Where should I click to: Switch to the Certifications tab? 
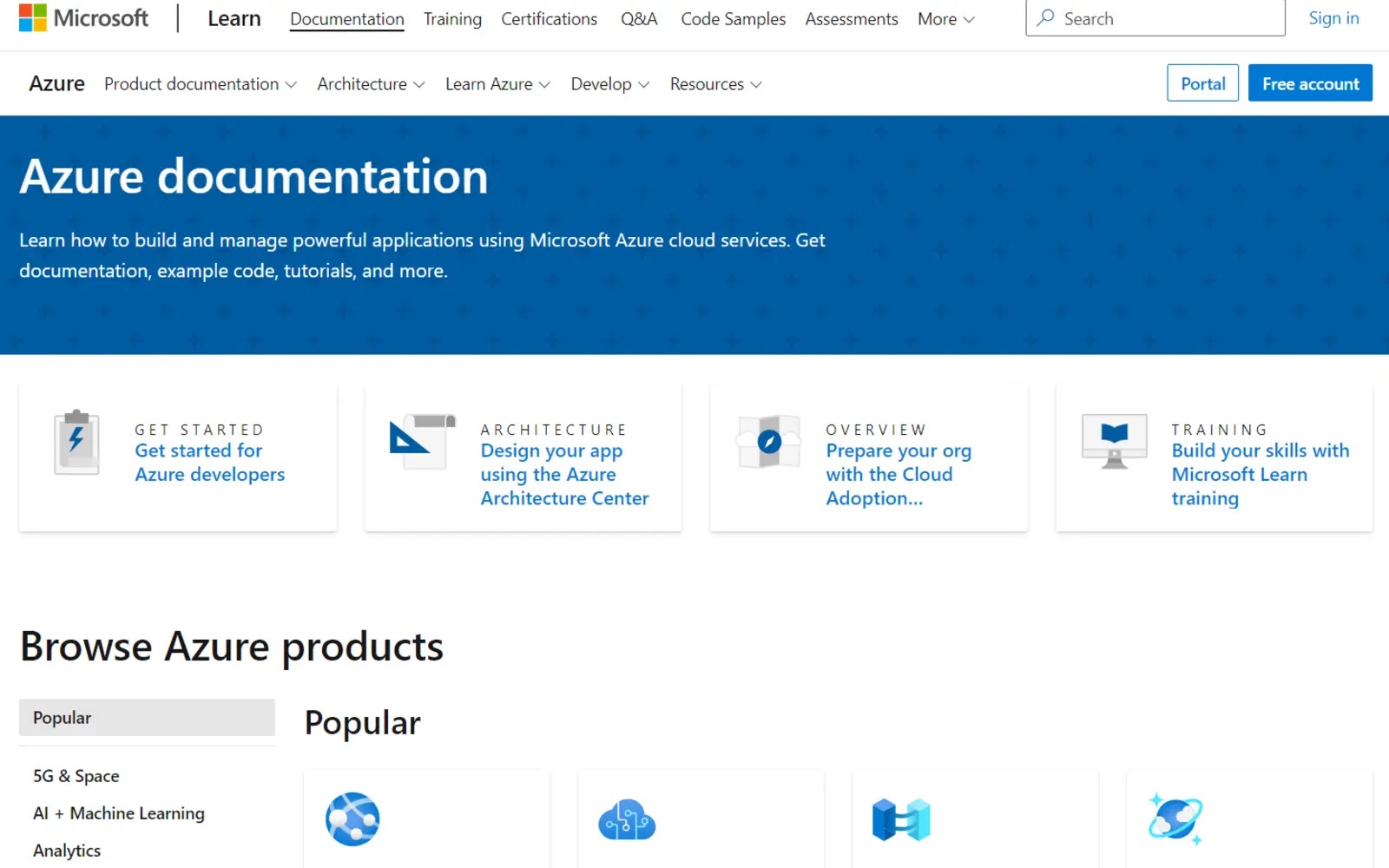pyautogui.click(x=549, y=18)
